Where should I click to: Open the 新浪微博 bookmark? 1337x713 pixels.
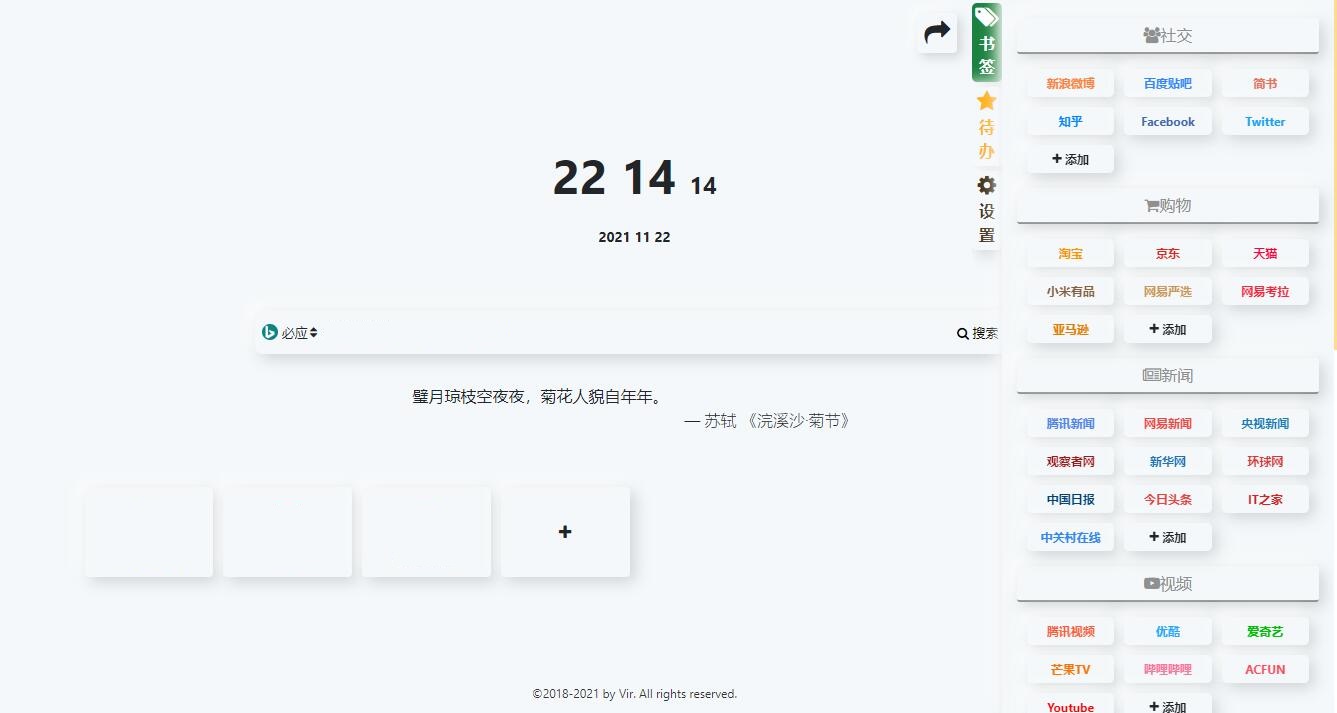(x=1070, y=84)
